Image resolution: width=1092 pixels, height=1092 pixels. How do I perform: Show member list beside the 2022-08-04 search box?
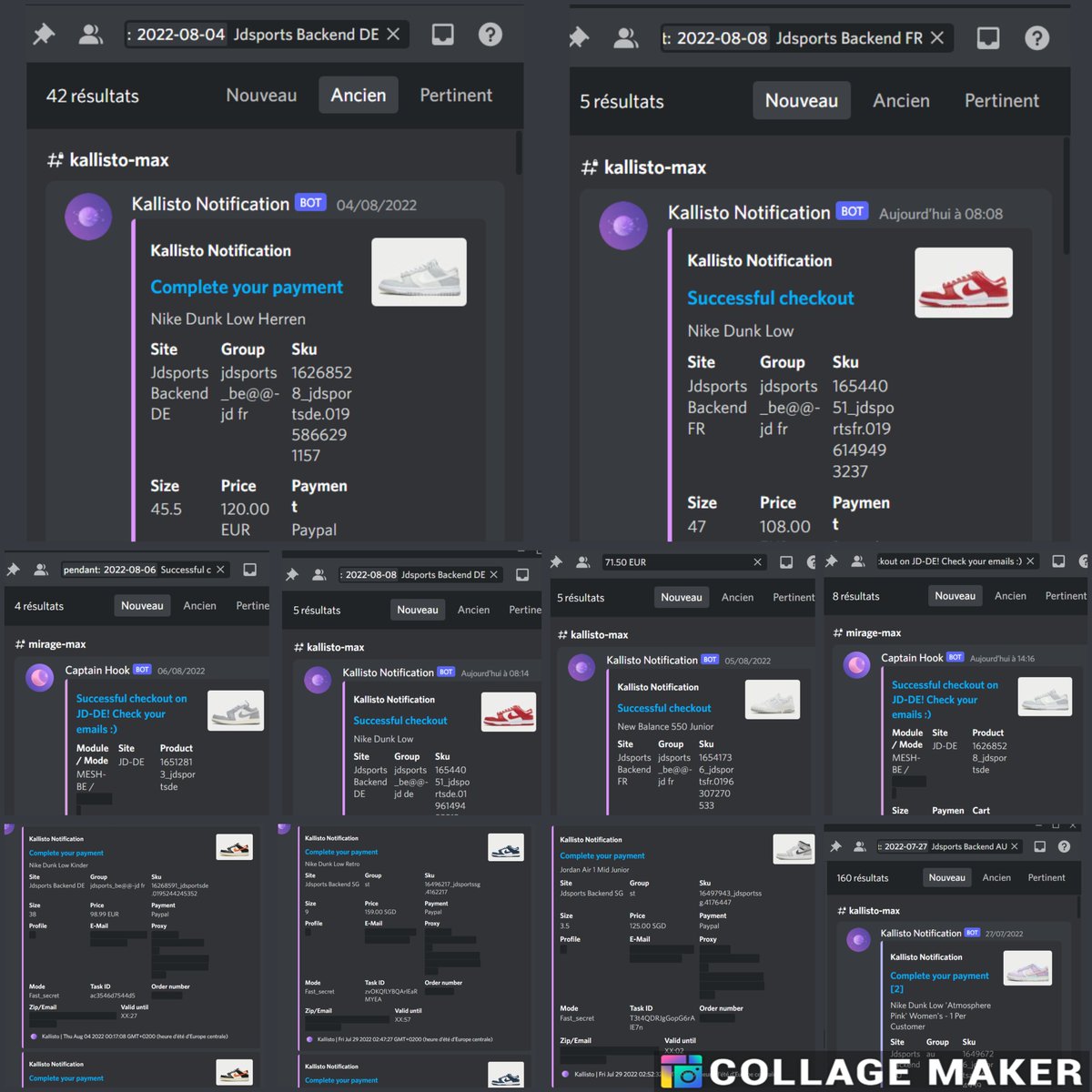(90, 35)
